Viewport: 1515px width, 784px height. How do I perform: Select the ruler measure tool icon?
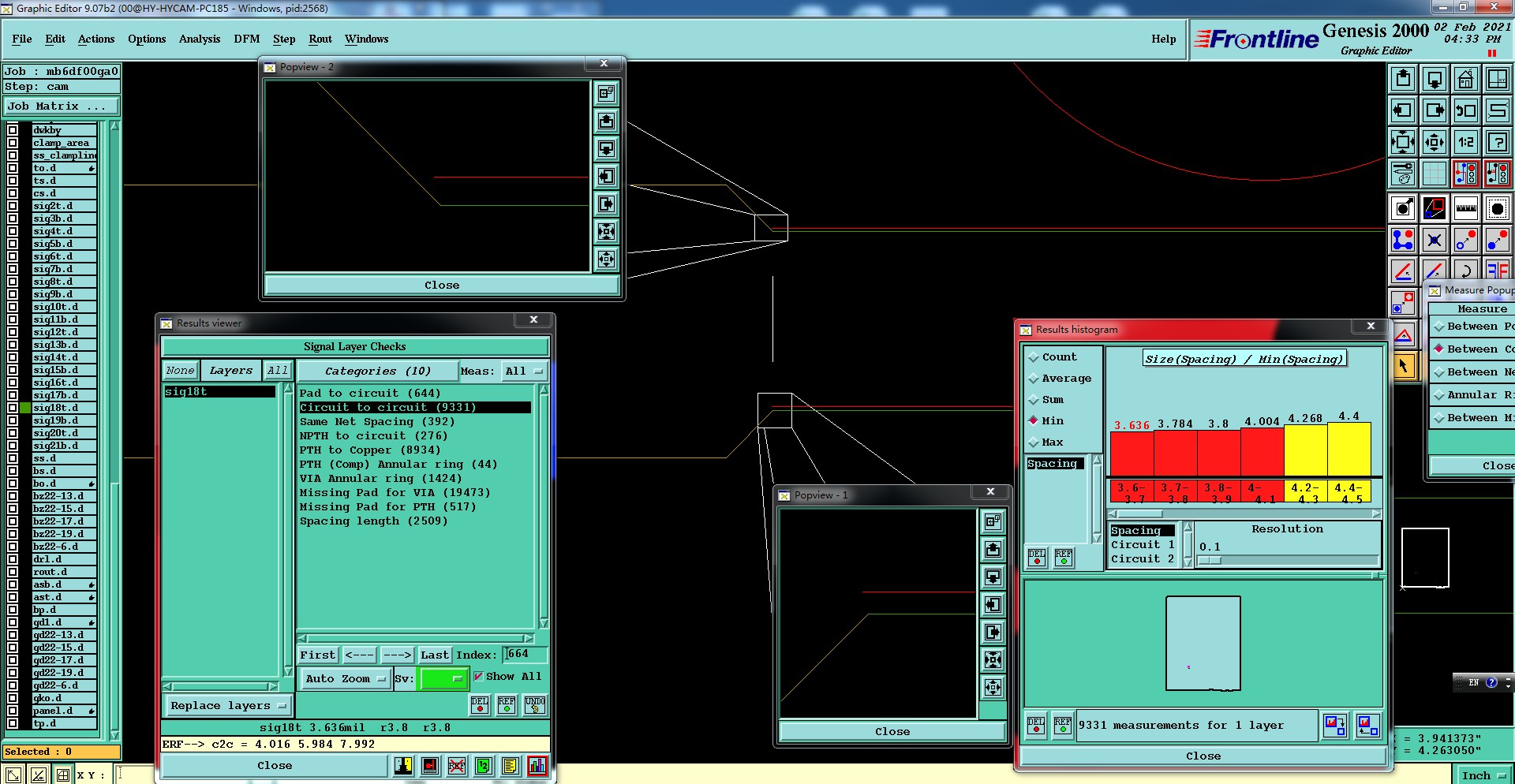1465,209
